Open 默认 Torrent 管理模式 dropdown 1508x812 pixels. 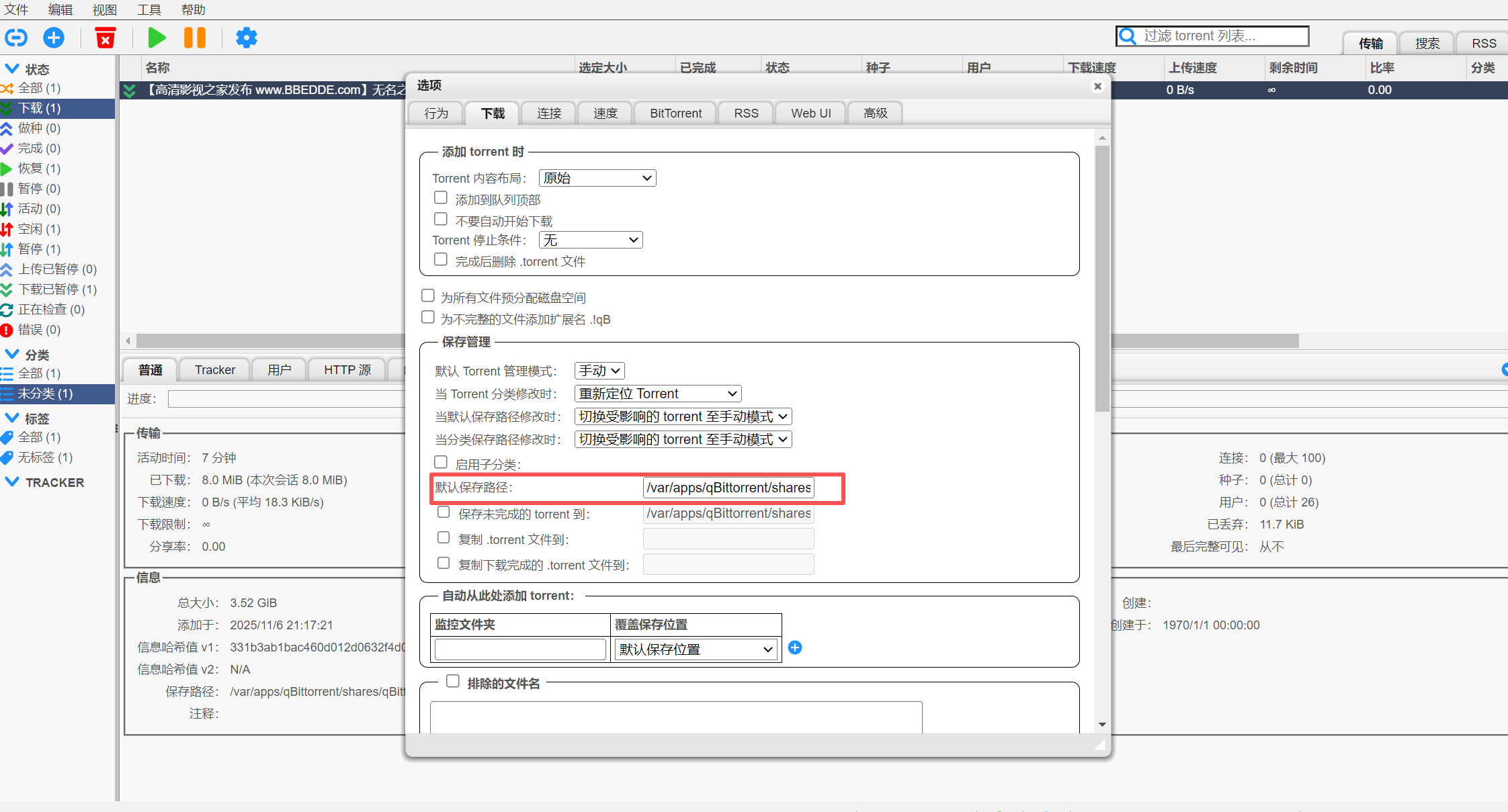point(598,370)
